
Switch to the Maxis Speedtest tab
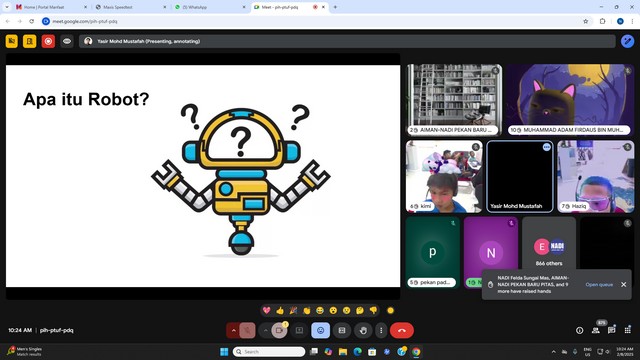point(131,7)
